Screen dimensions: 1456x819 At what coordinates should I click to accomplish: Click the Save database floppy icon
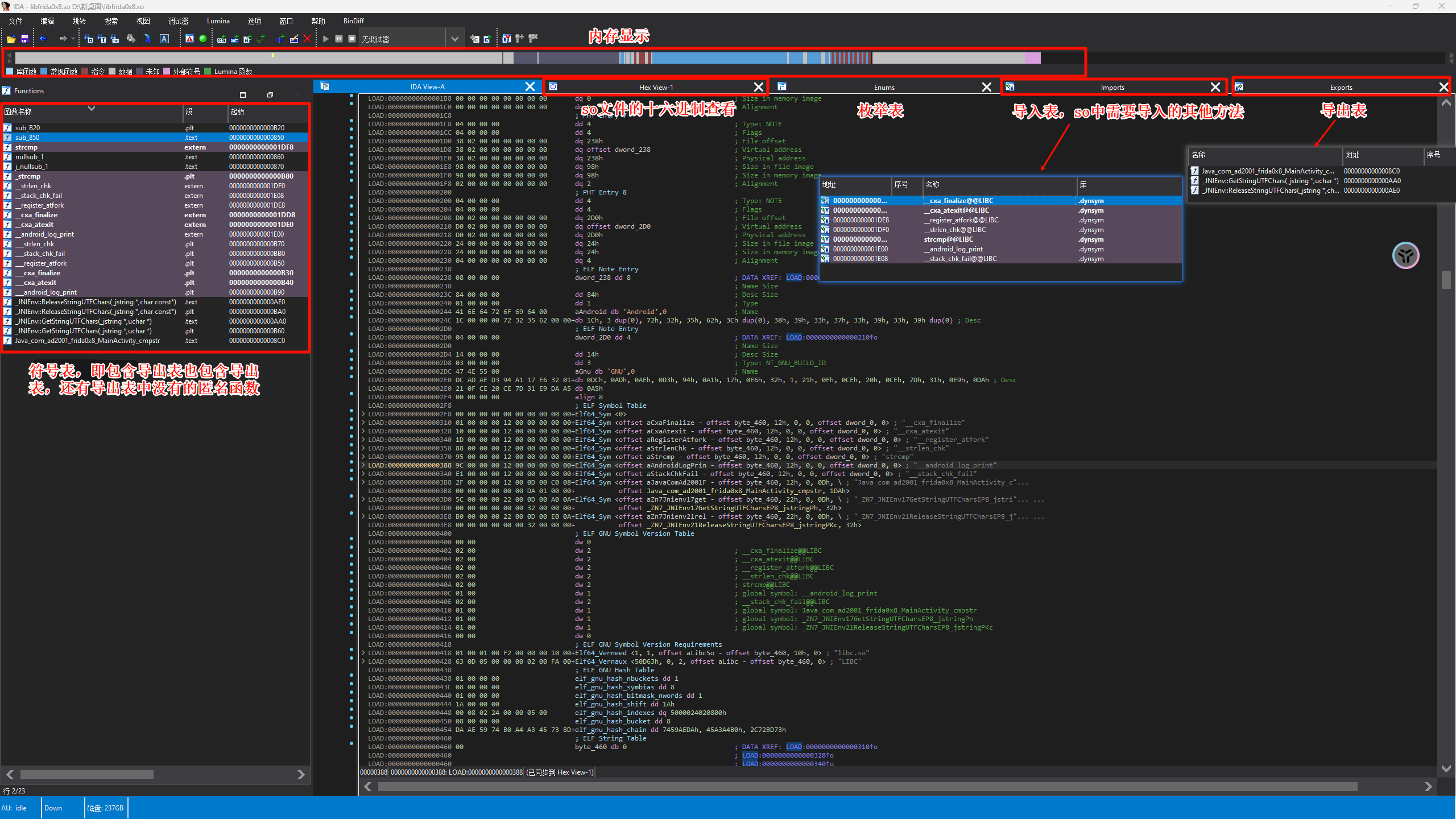coord(24,39)
